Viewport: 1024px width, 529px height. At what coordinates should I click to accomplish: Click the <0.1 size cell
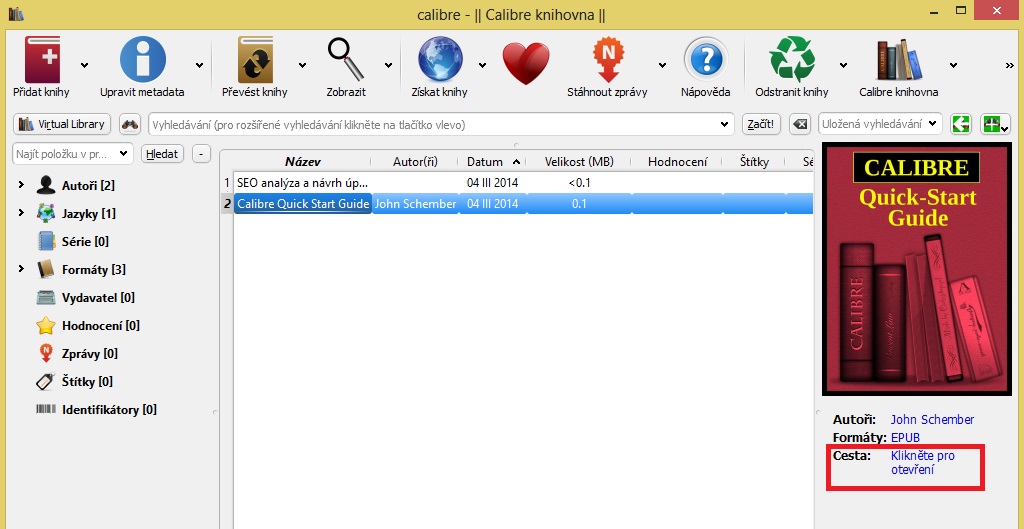coord(579,183)
